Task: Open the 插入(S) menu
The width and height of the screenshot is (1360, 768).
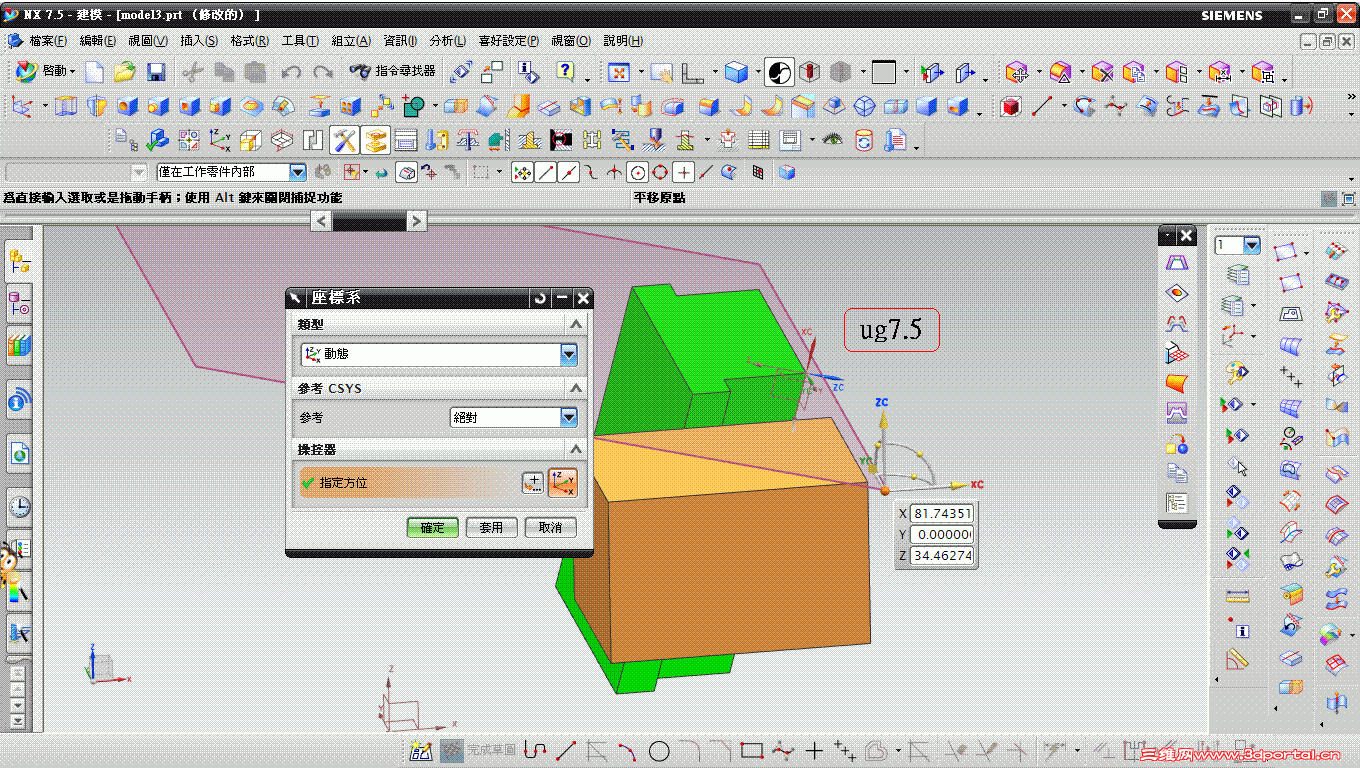Action: 199,41
